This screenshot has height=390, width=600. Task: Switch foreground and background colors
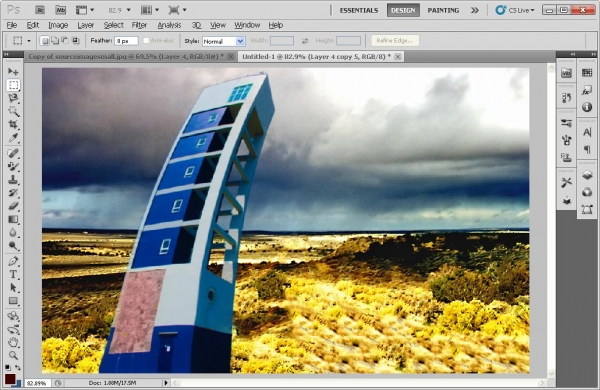tap(18, 367)
